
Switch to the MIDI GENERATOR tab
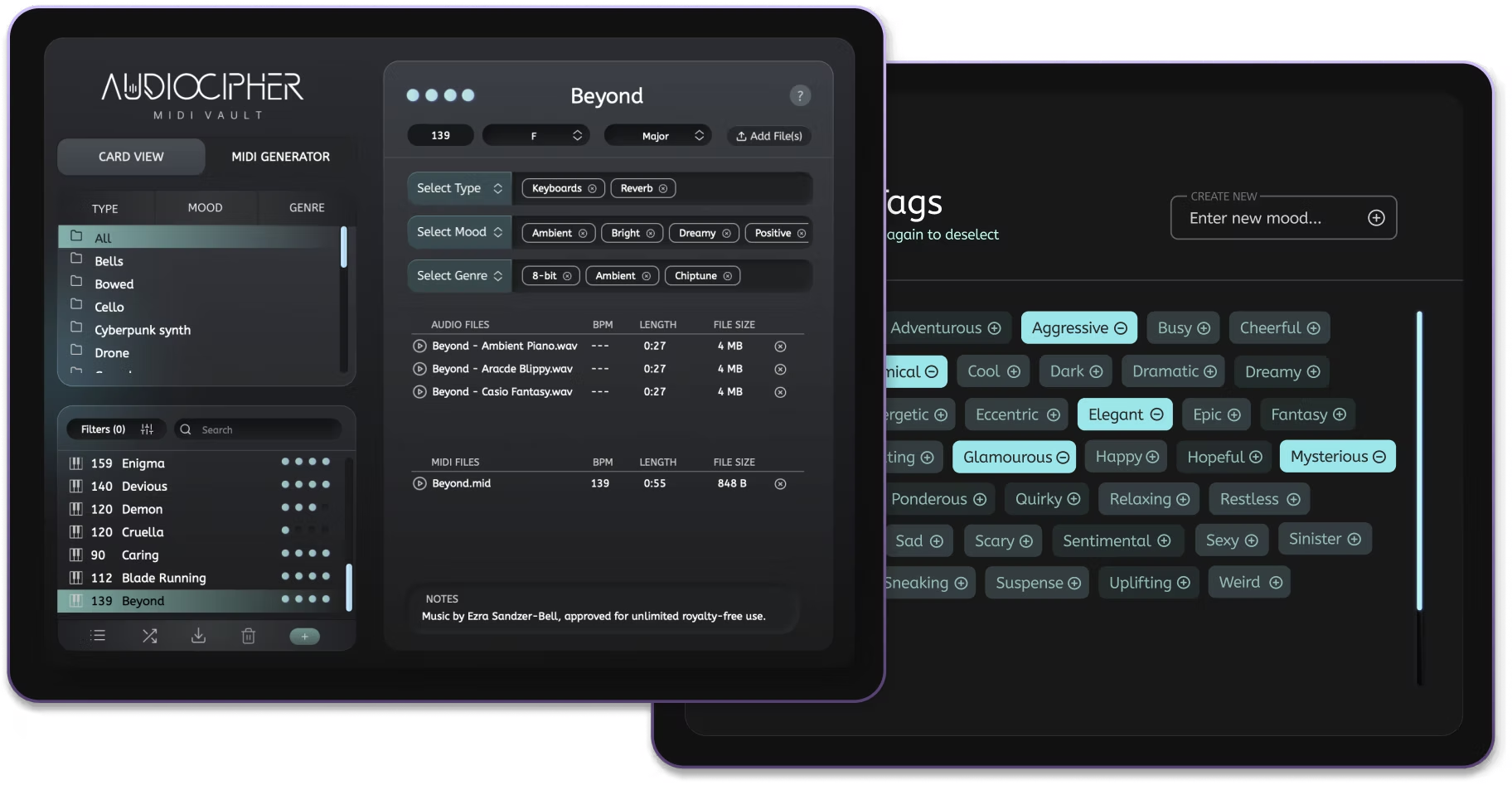tap(280, 156)
